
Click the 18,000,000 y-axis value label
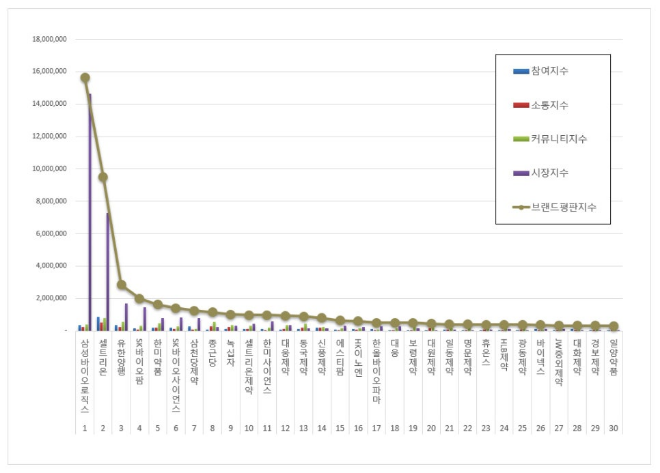[48, 39]
